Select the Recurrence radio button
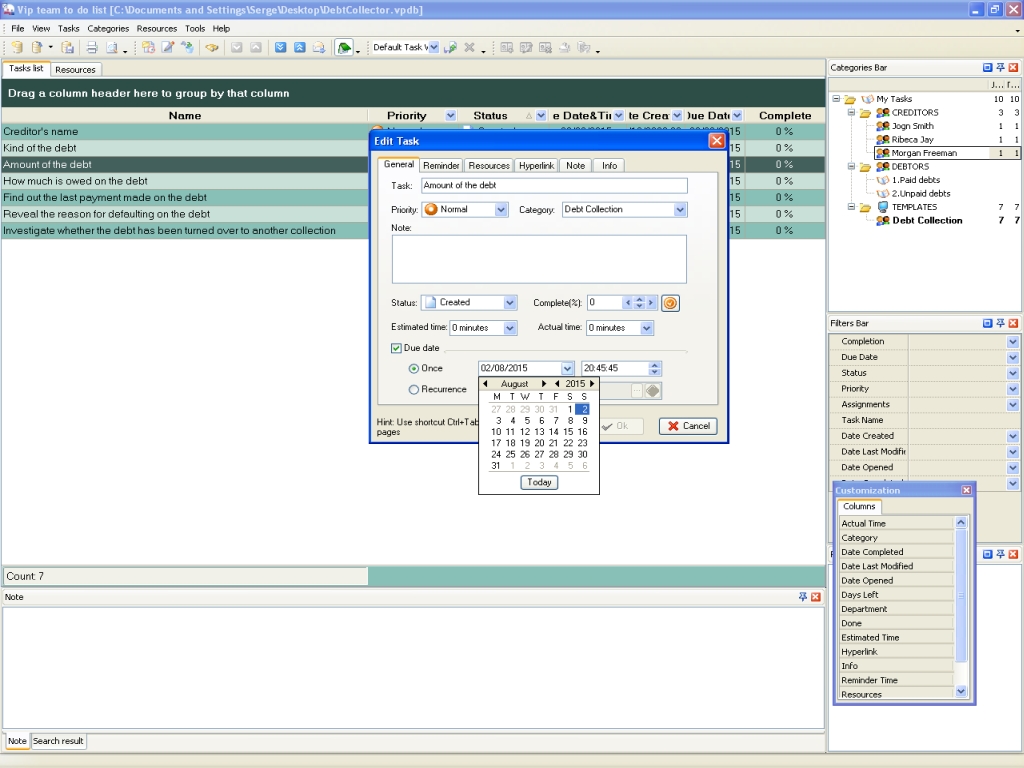Image resolution: width=1024 pixels, height=768 pixels. (414, 390)
